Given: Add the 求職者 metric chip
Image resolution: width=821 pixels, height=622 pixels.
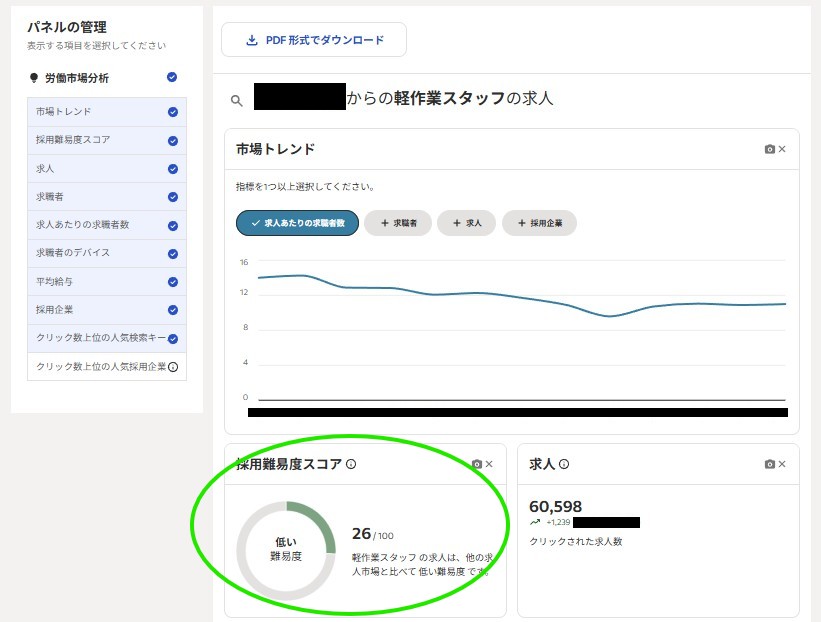Looking at the screenshot, I should [x=398, y=223].
